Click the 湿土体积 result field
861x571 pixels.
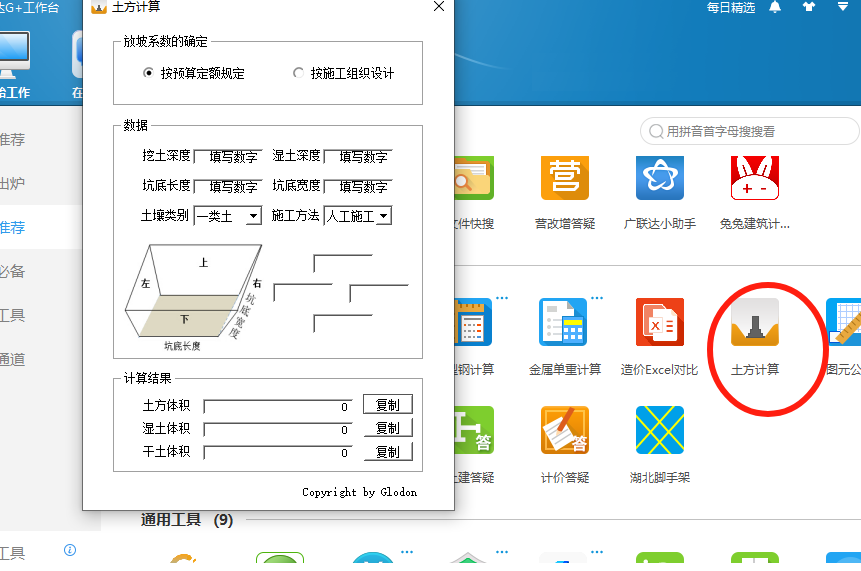278,429
